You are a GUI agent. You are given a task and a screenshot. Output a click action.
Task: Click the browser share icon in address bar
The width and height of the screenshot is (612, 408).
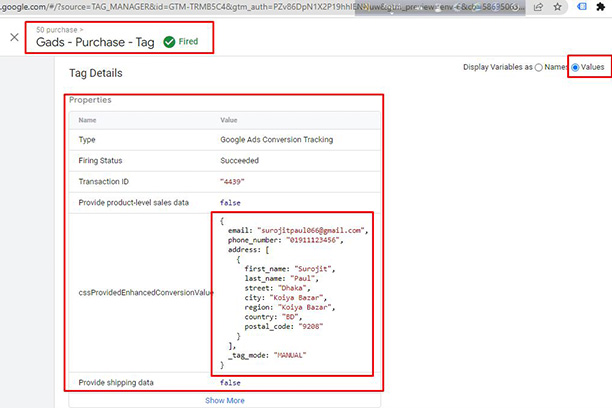click(x=538, y=7)
